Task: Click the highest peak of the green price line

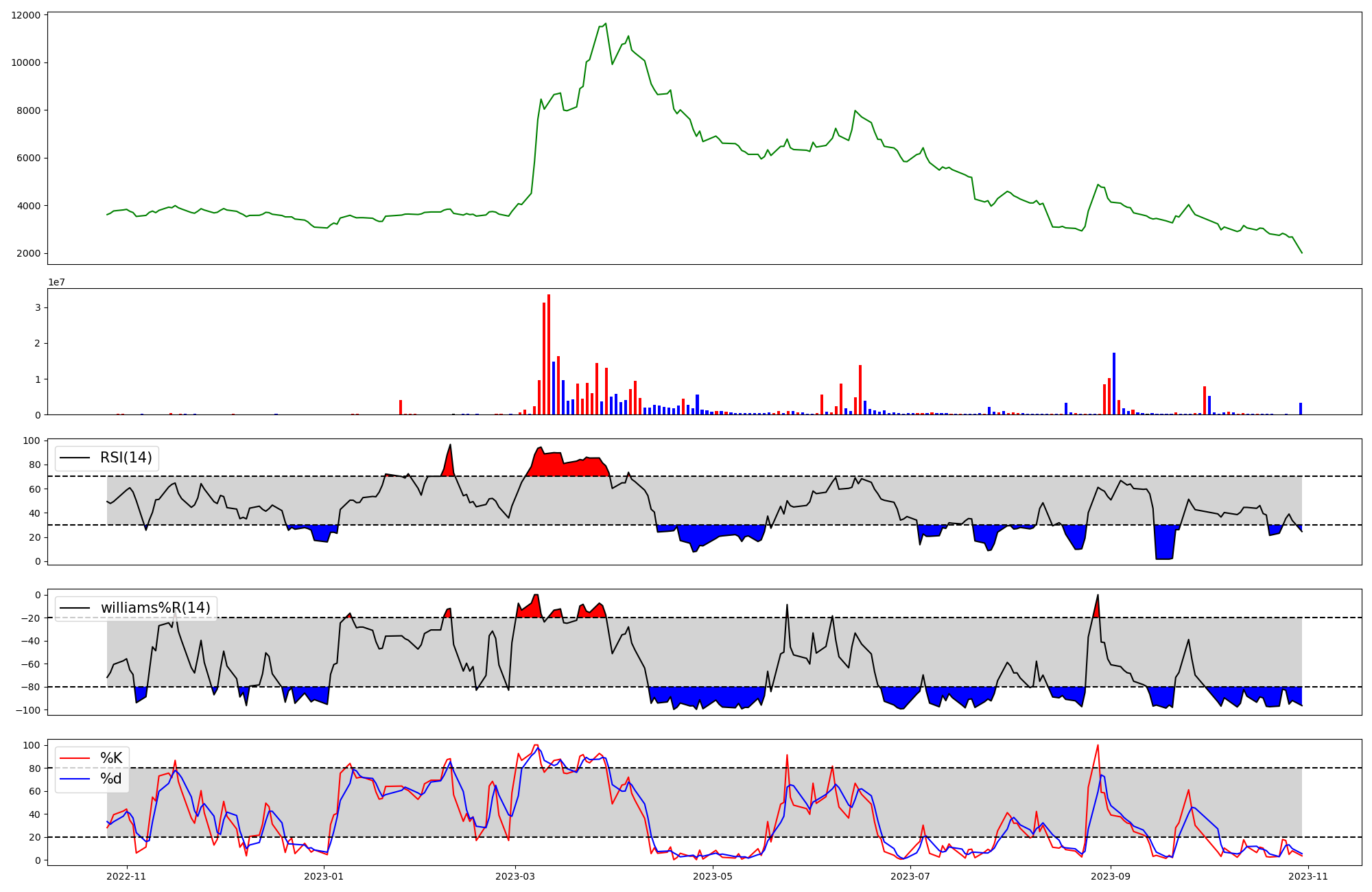Action: pos(605,24)
